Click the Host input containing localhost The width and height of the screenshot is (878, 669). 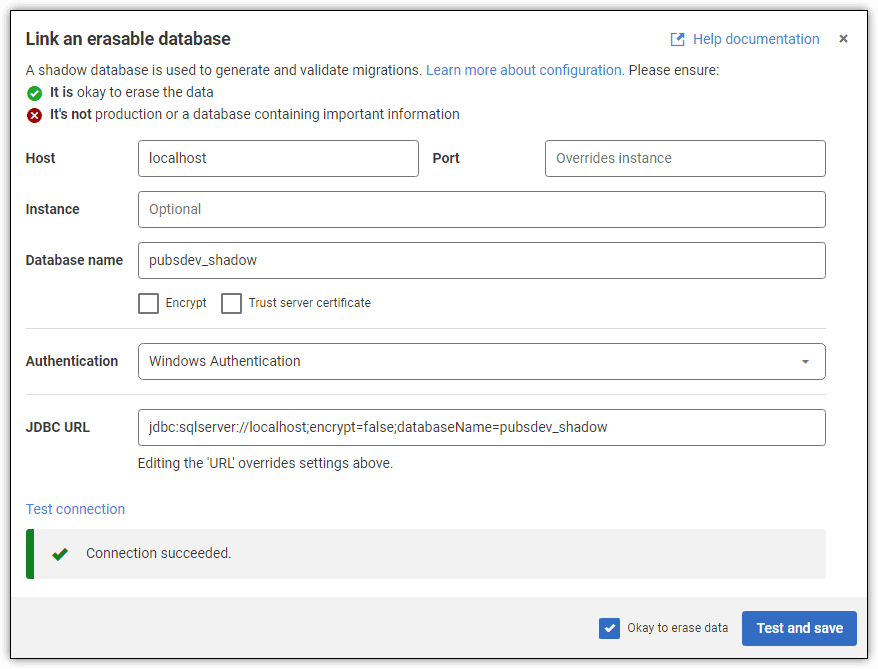278,158
